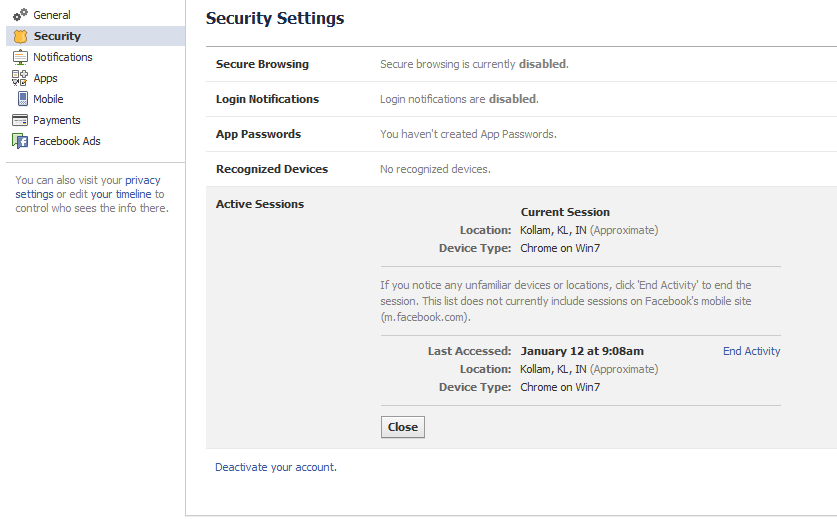The image size is (837, 520).
Task: Close the Active Sessions panel
Action: [x=402, y=427]
